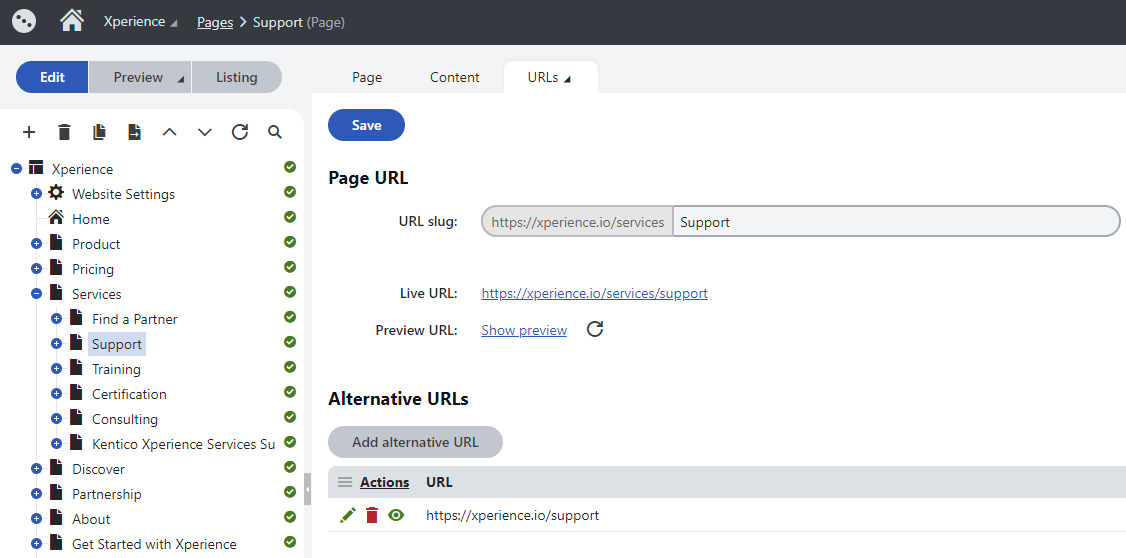Click the Xperience root site icon
This screenshot has width=1126, height=558.
click(x=36, y=168)
